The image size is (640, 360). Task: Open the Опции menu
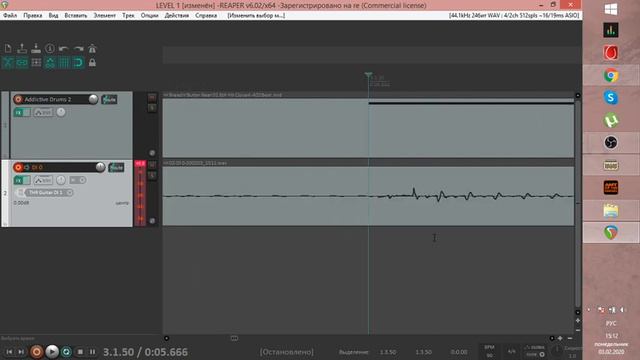pos(149,16)
